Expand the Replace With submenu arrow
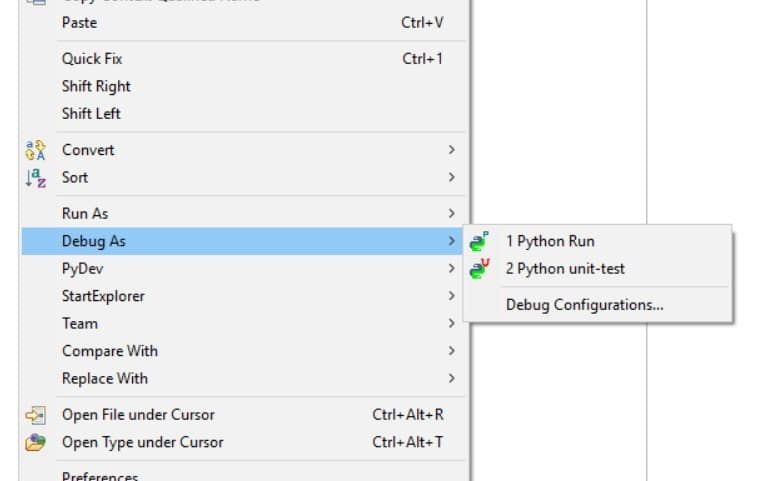Image resolution: width=767 pixels, height=481 pixels. (x=451, y=378)
